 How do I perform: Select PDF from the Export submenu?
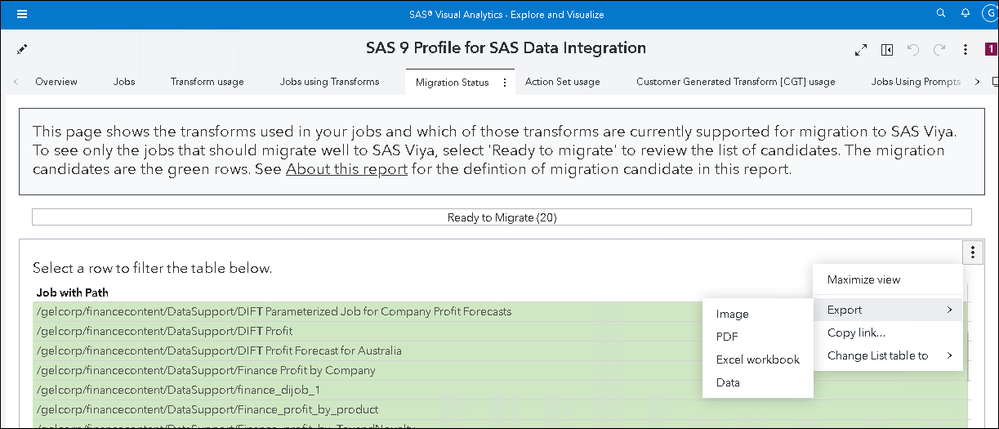[x=727, y=337]
